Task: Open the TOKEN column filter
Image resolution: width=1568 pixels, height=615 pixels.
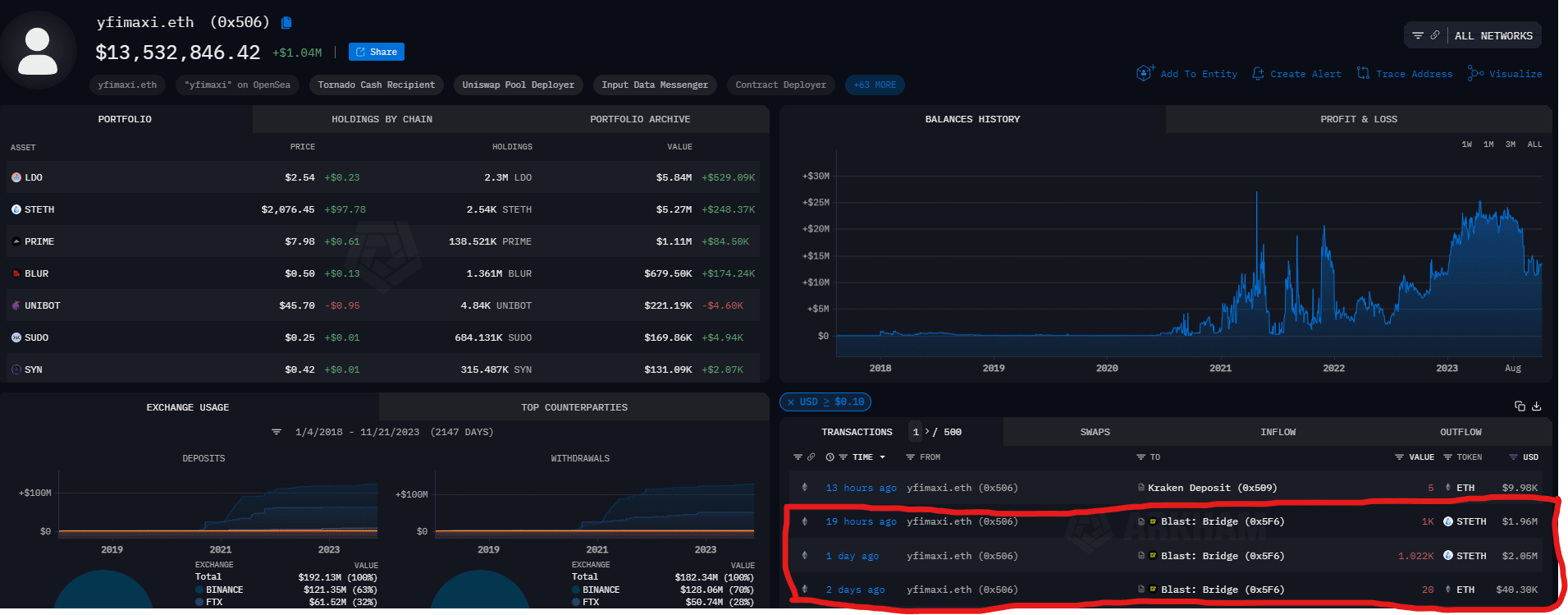Action: click(x=1448, y=457)
